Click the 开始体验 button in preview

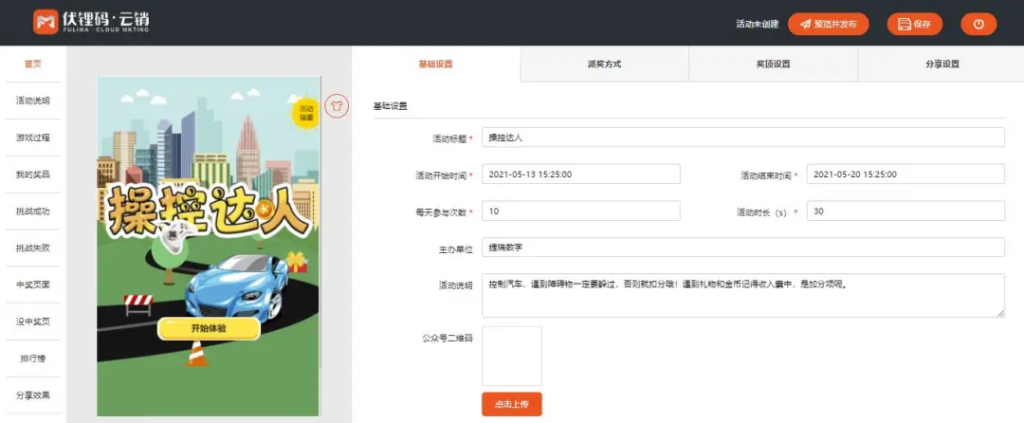[x=208, y=329]
